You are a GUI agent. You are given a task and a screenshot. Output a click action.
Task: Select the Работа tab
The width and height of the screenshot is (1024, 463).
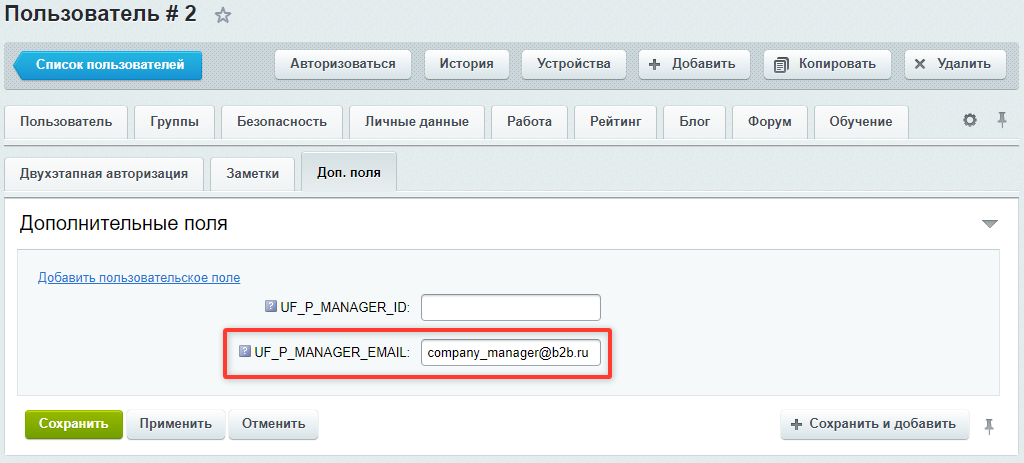[530, 122]
